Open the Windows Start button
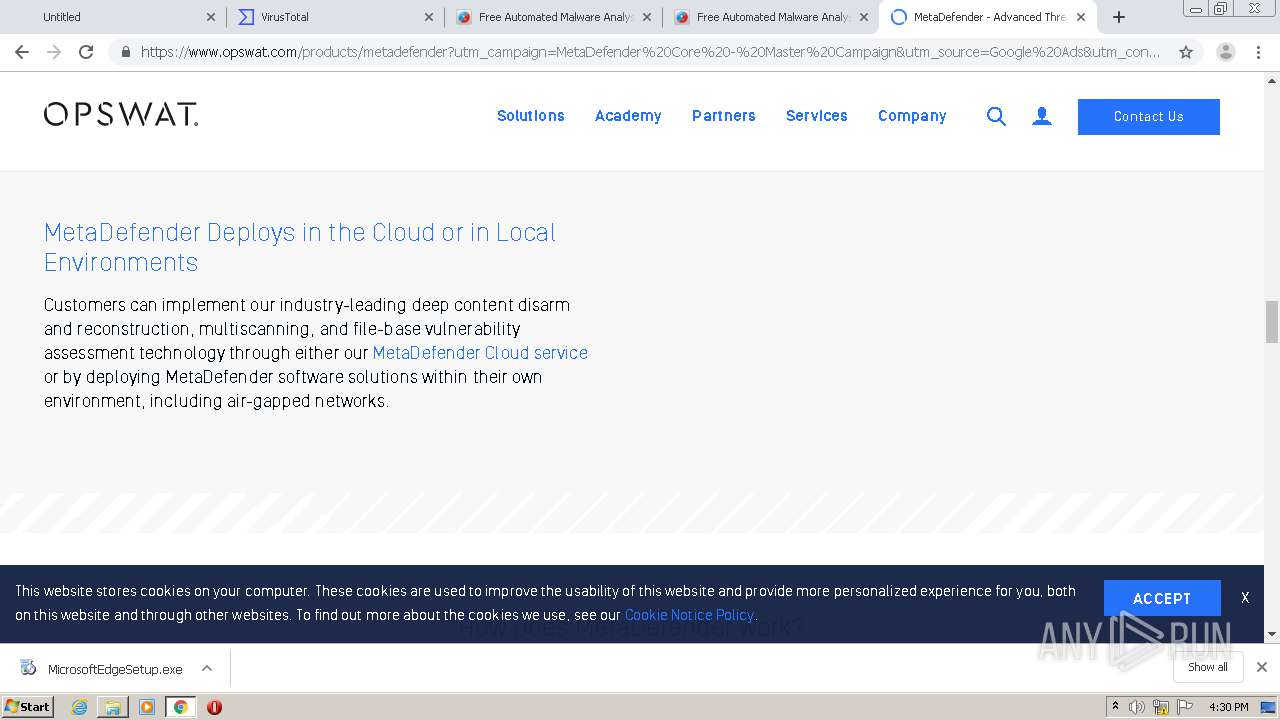Viewport: 1280px width, 720px height. click(28, 707)
